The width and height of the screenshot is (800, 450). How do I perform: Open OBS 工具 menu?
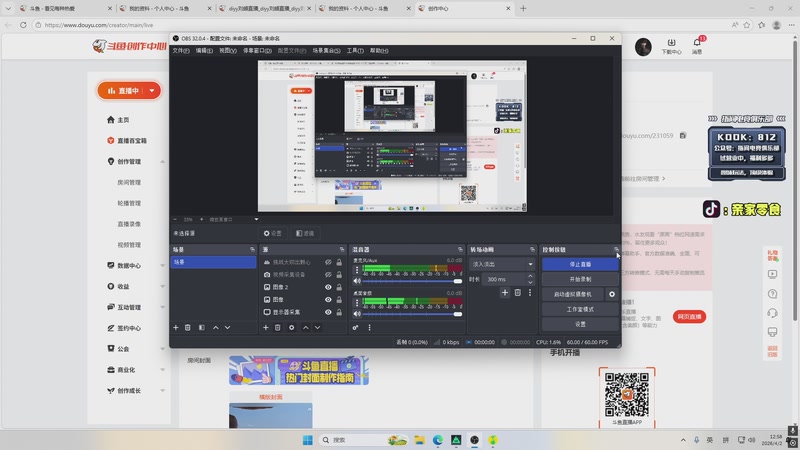pyautogui.click(x=355, y=51)
